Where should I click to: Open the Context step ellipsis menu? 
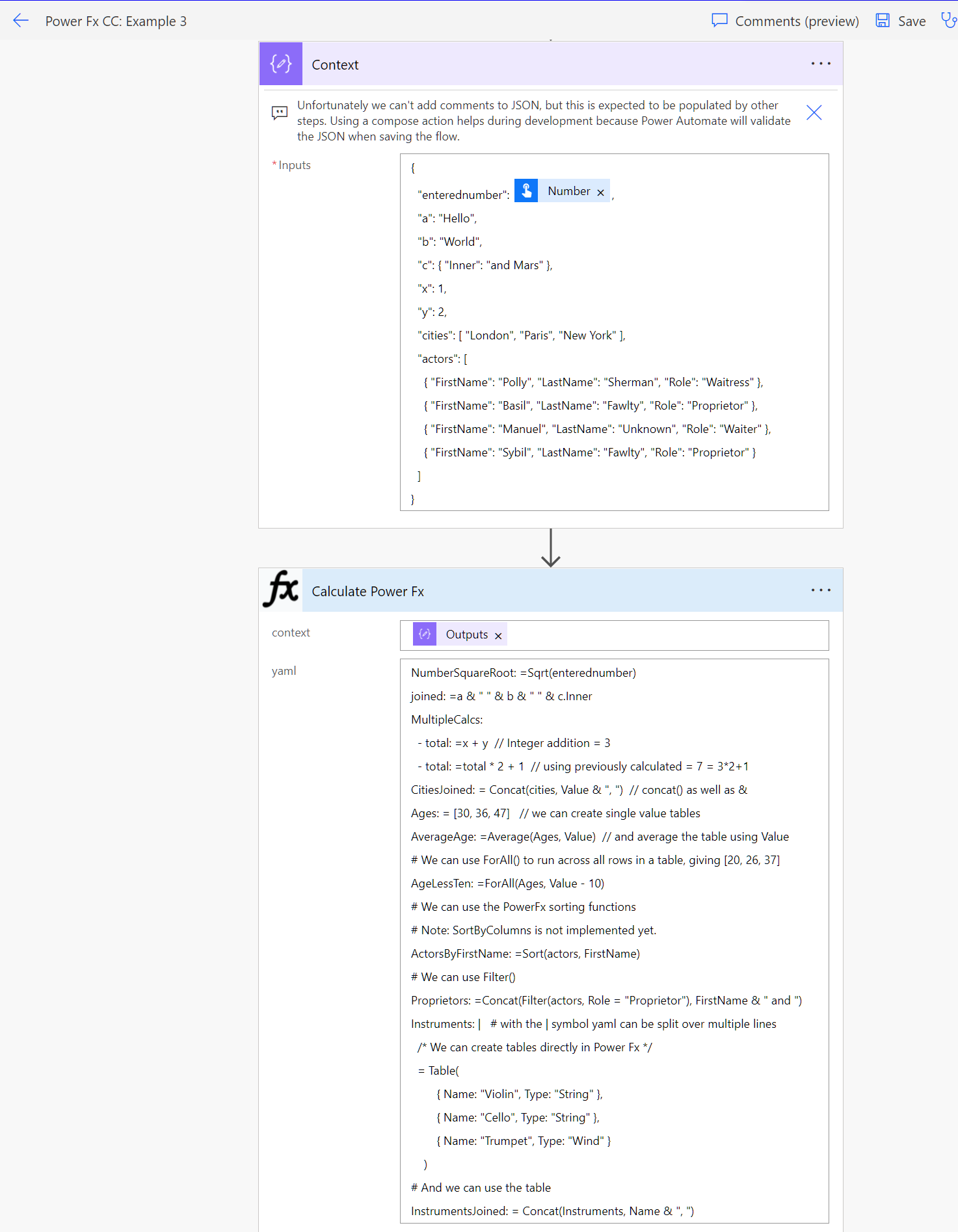pos(821,64)
